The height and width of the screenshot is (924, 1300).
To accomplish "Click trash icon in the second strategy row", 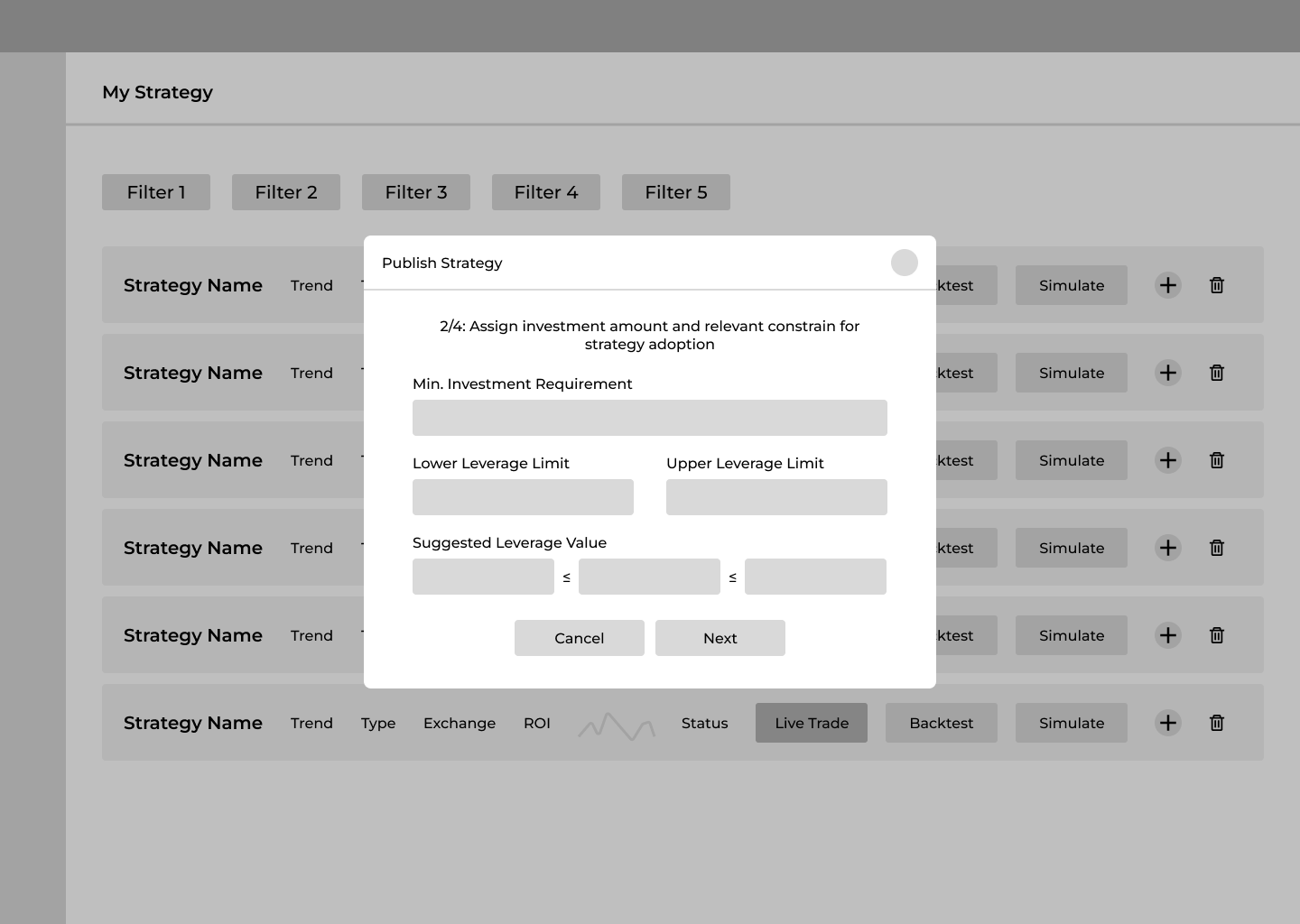I will [1216, 373].
